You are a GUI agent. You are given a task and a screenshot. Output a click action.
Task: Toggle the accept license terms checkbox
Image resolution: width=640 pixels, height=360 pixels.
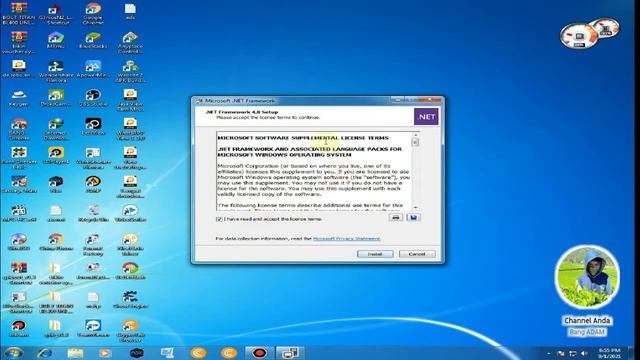[219, 219]
